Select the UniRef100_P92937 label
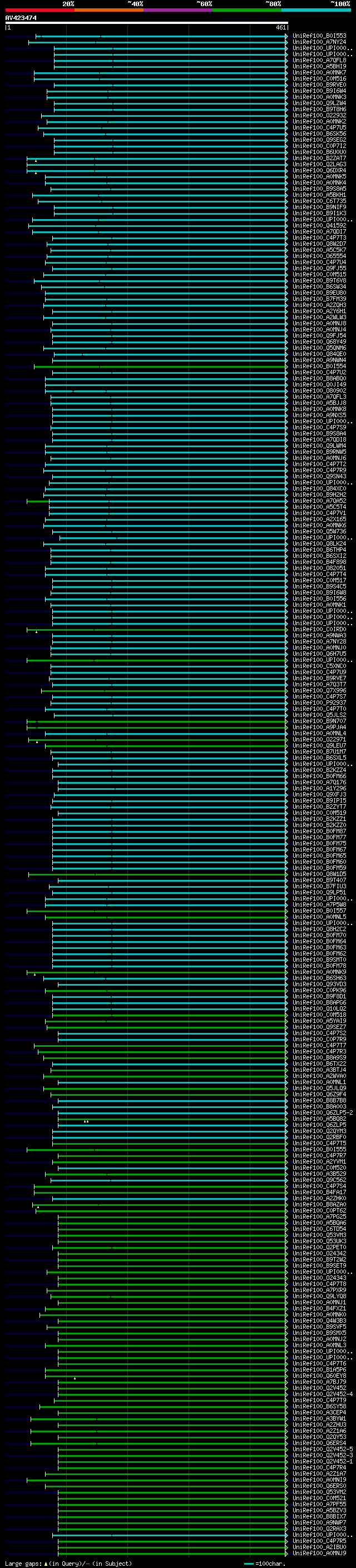 tap(319, 703)
